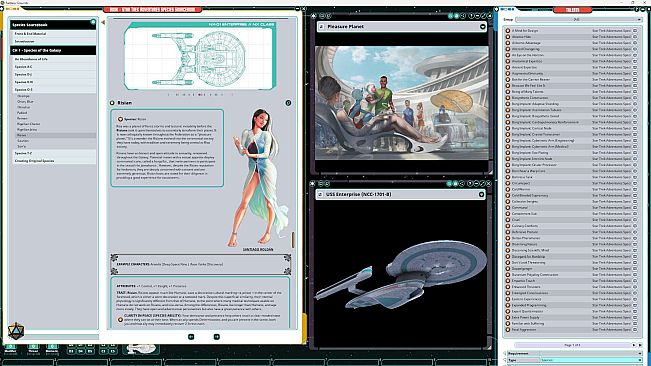
Task: Click the Enterprise blueprint image thumbnail
Action: [x=200, y=56]
